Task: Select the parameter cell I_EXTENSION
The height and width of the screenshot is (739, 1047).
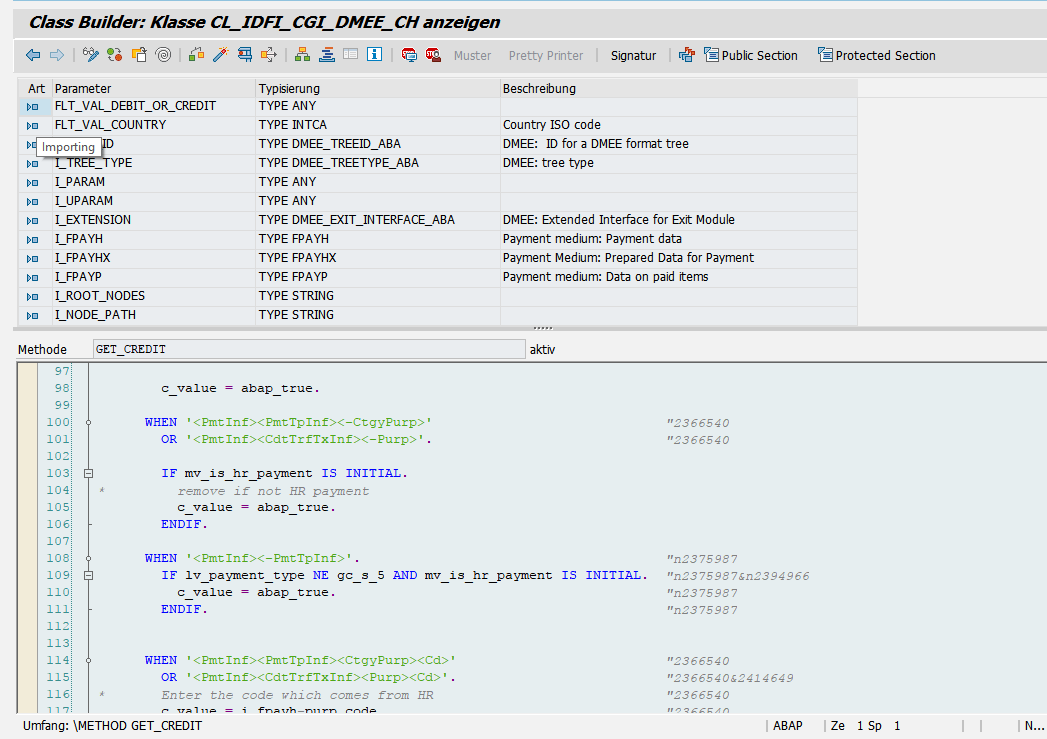Action: pos(154,220)
